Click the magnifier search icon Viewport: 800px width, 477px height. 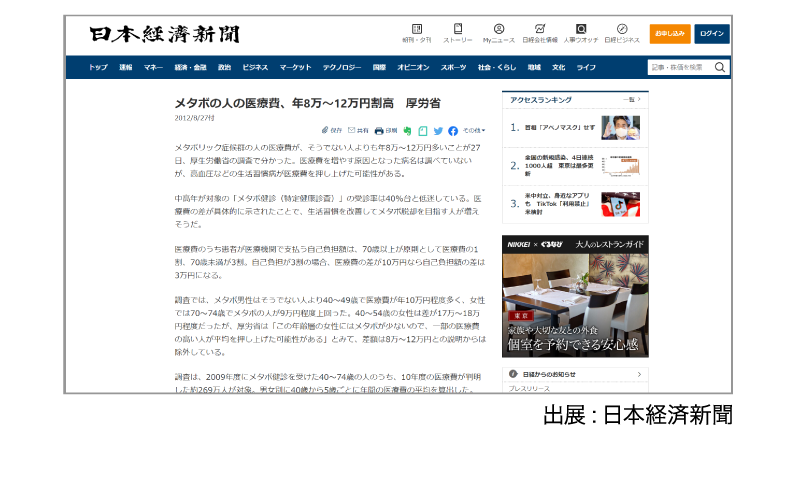click(x=720, y=67)
